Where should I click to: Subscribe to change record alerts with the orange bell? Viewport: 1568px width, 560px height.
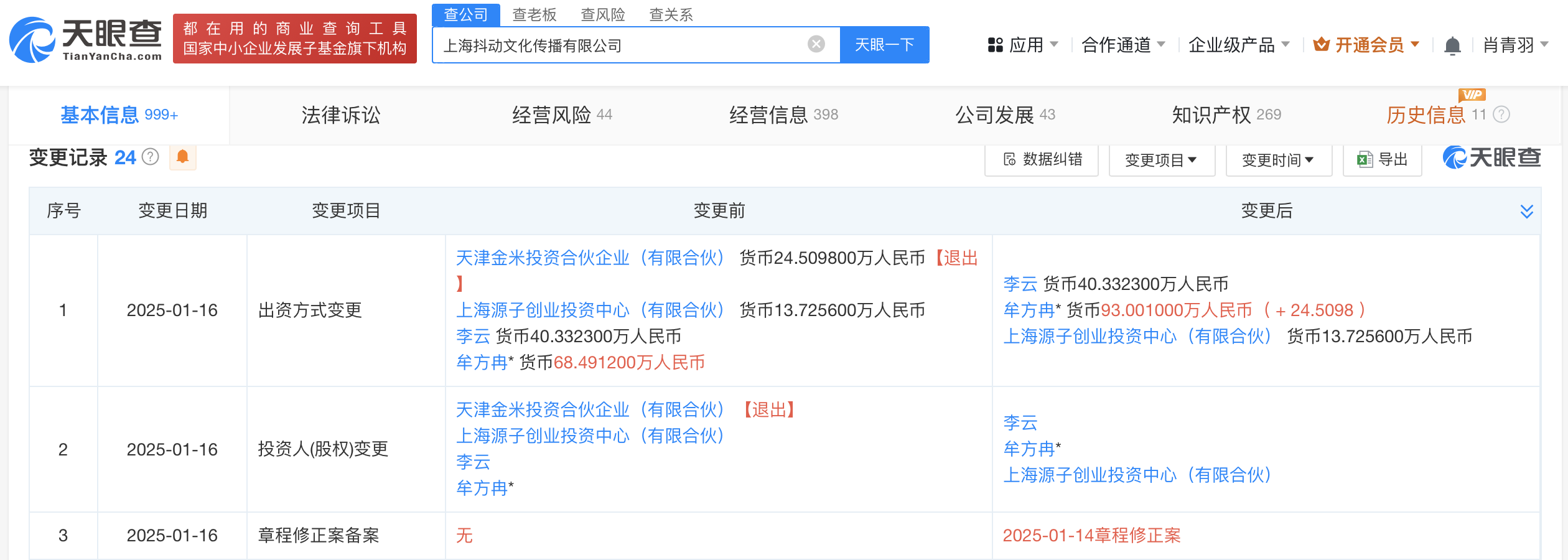point(182,157)
